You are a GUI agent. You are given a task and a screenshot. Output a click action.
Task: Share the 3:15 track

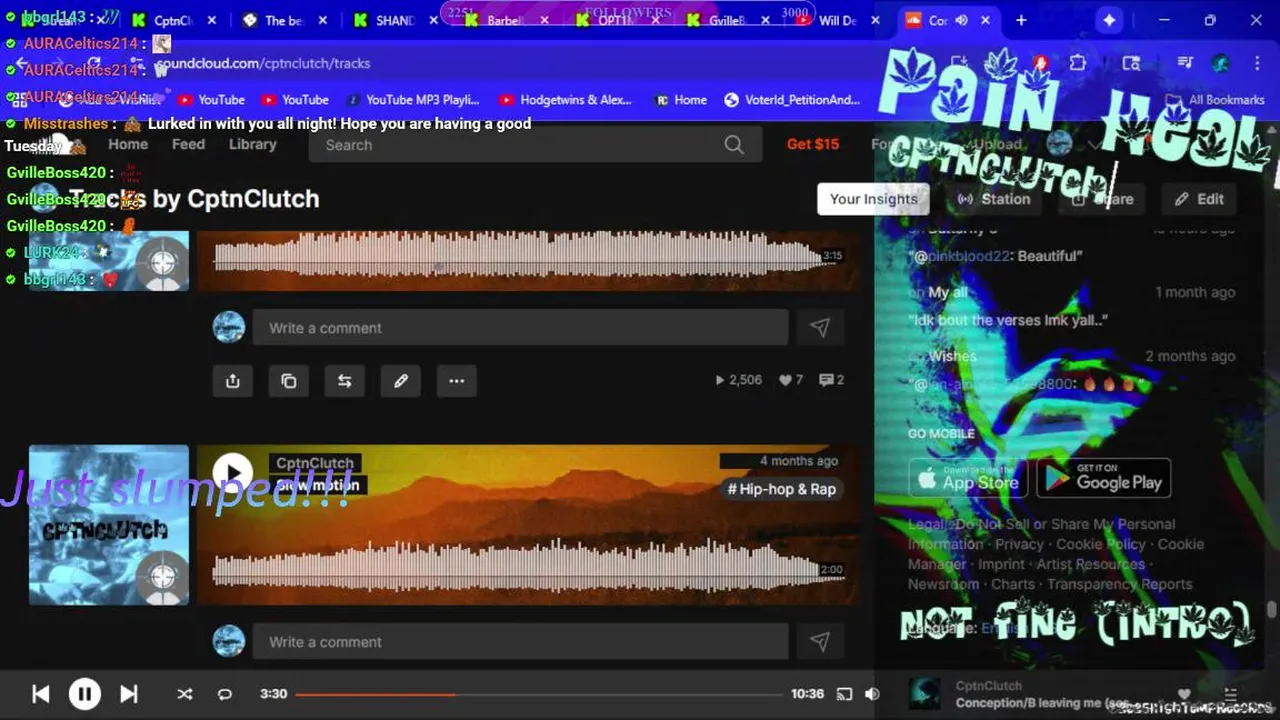(233, 381)
